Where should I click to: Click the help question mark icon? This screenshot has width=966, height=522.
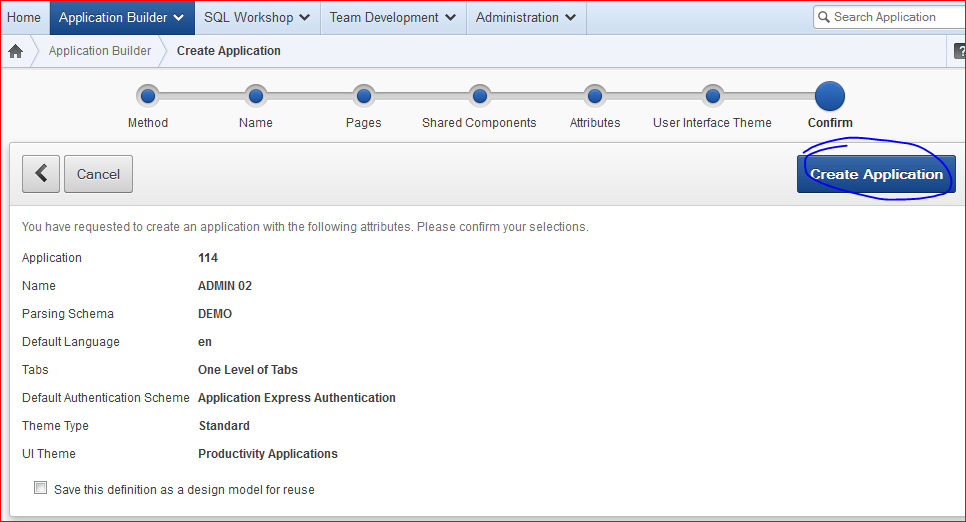pyautogui.click(x=959, y=51)
